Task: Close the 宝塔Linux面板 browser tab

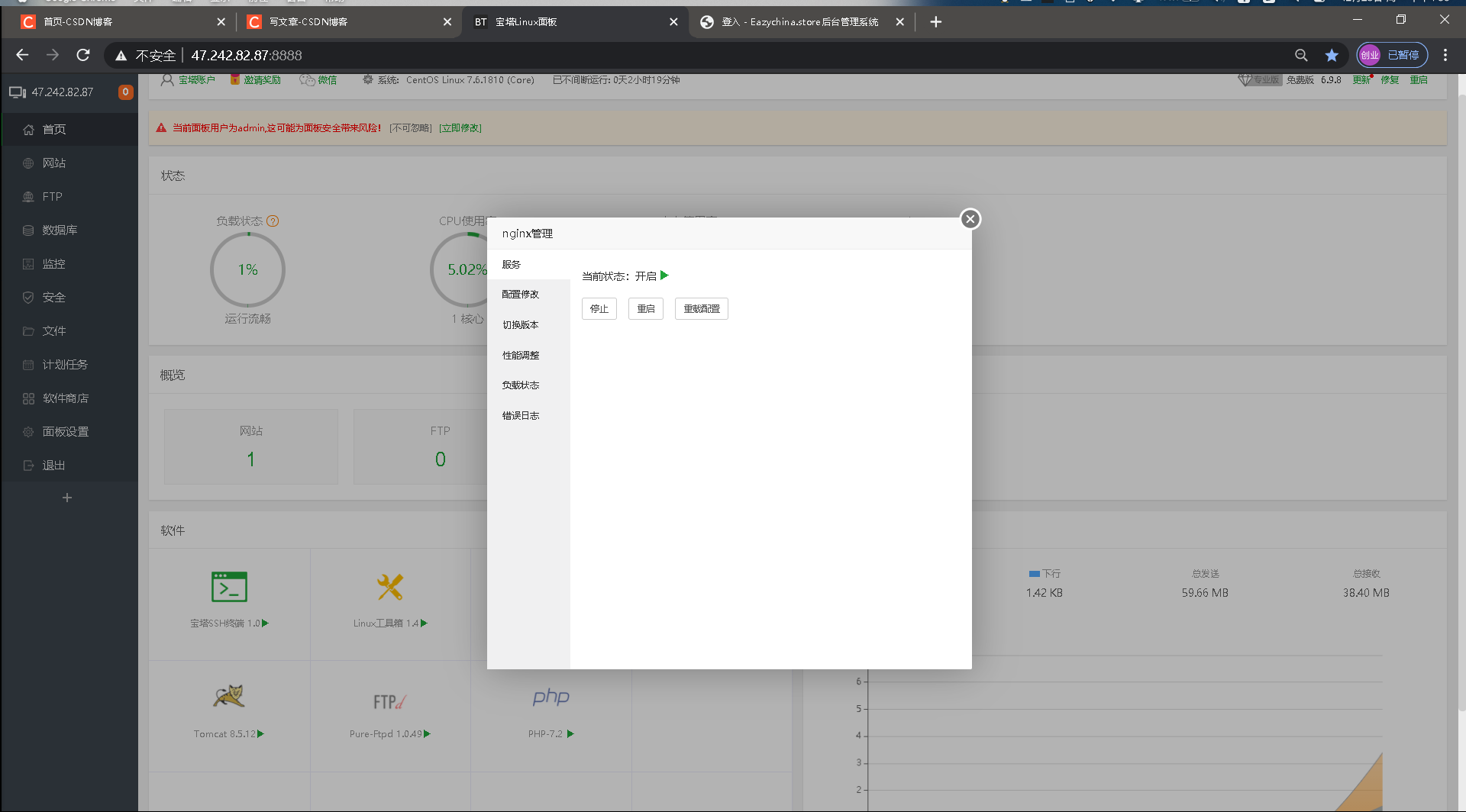Action: coord(673,22)
